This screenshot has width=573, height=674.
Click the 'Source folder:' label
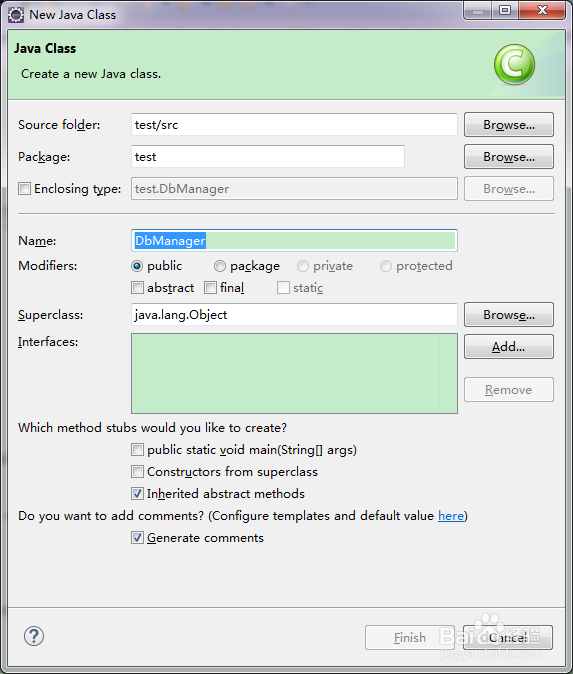(59, 125)
